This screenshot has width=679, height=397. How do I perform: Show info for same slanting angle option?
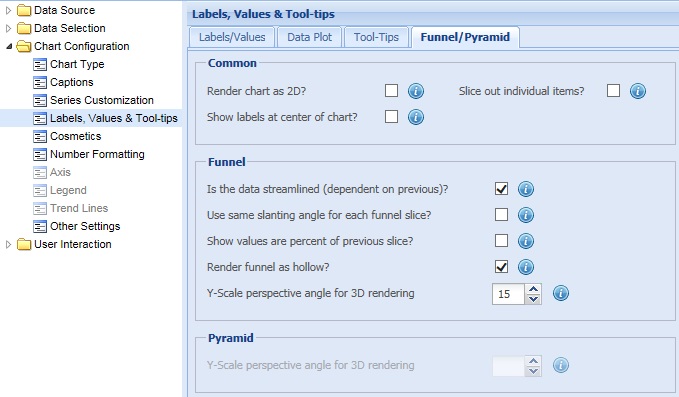(526, 215)
